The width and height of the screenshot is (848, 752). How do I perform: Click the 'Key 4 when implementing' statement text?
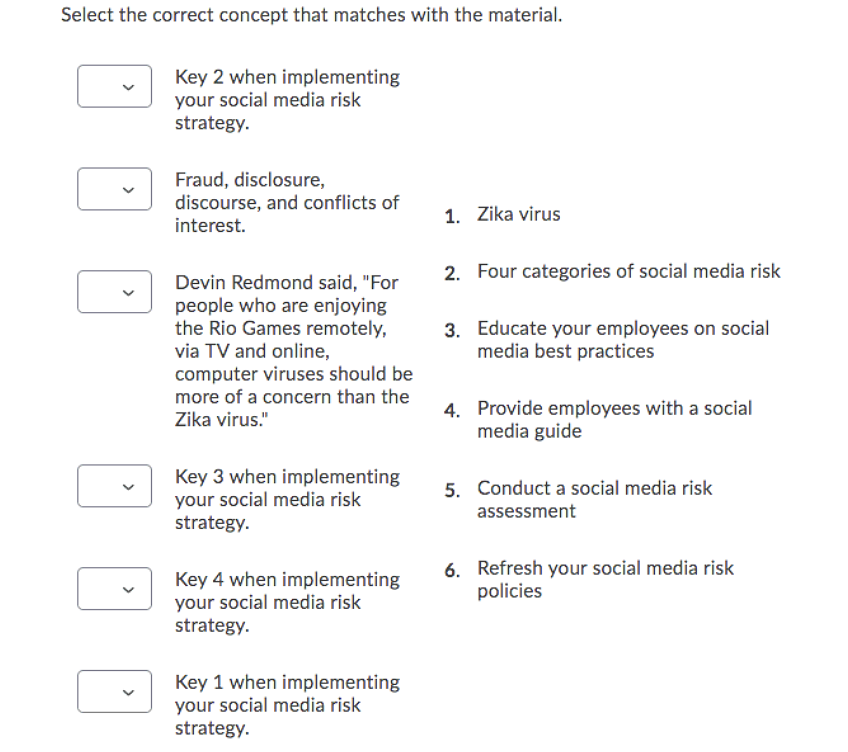click(x=287, y=602)
